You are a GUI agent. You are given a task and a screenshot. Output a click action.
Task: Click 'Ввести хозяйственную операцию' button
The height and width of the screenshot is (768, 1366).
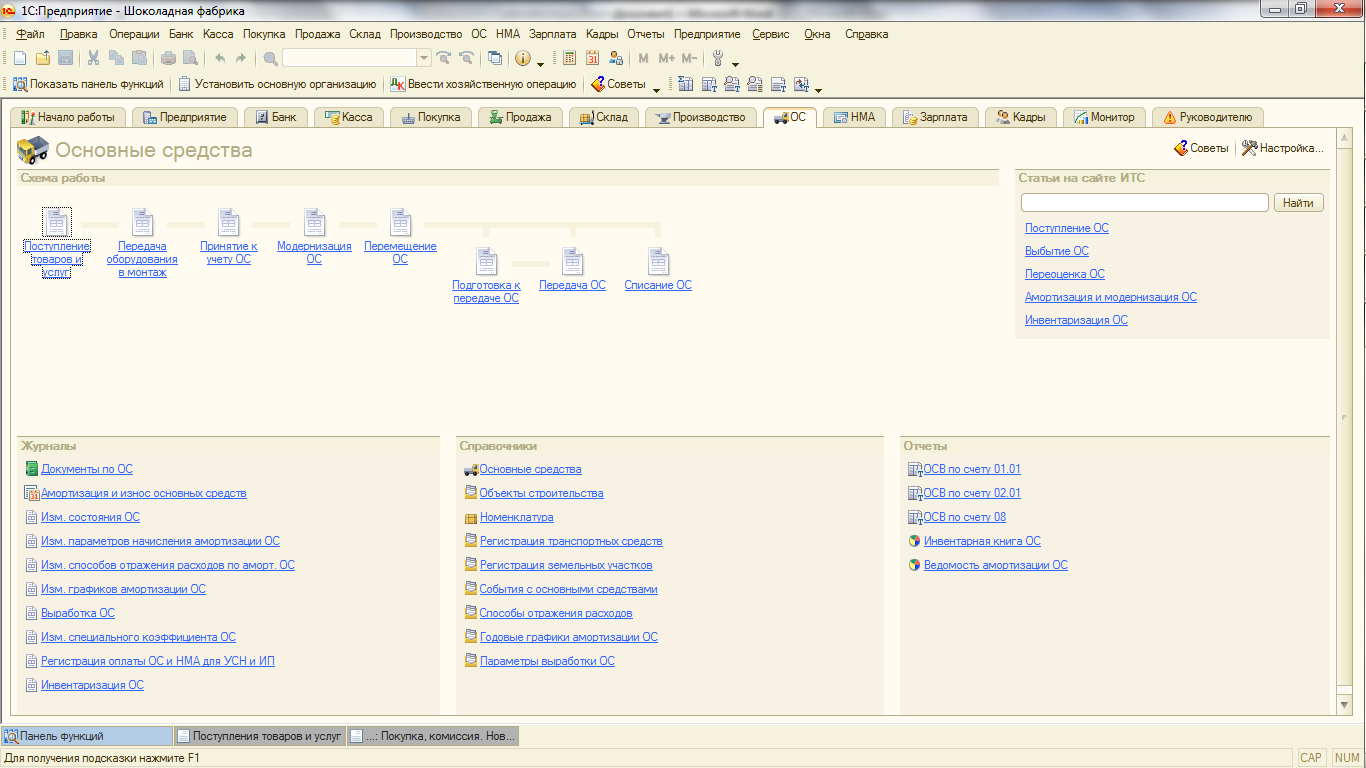coord(484,84)
